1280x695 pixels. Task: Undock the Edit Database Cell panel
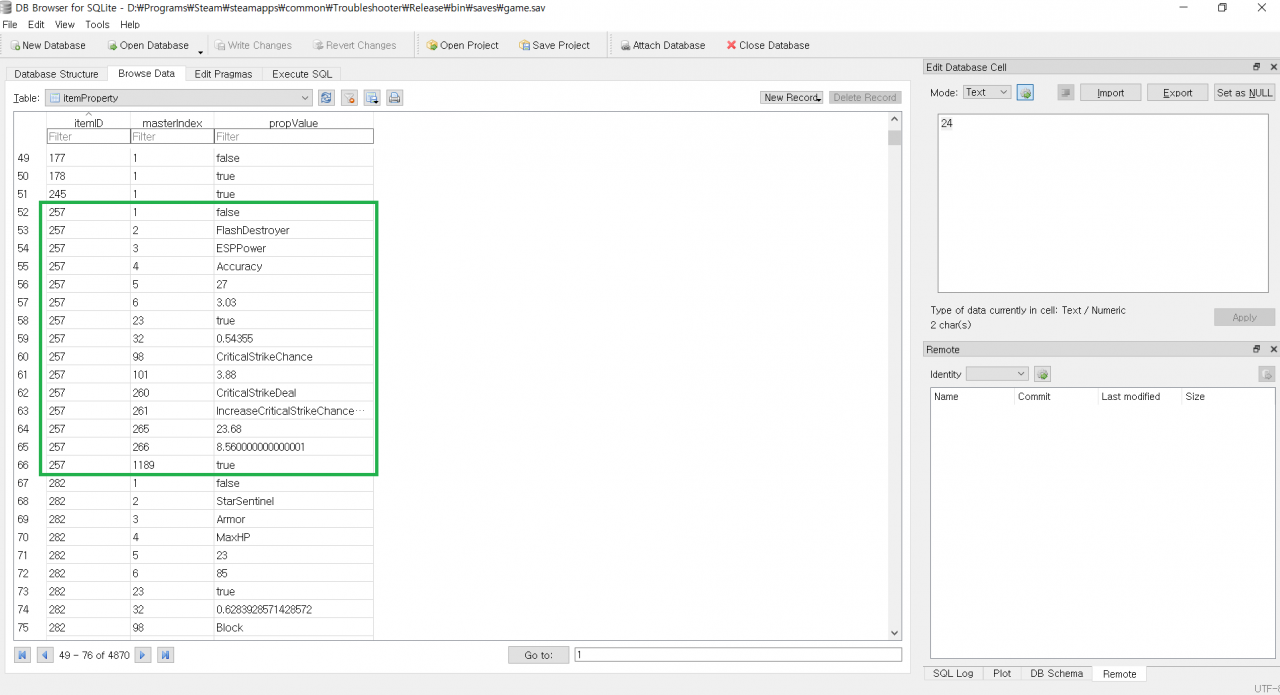1257,67
